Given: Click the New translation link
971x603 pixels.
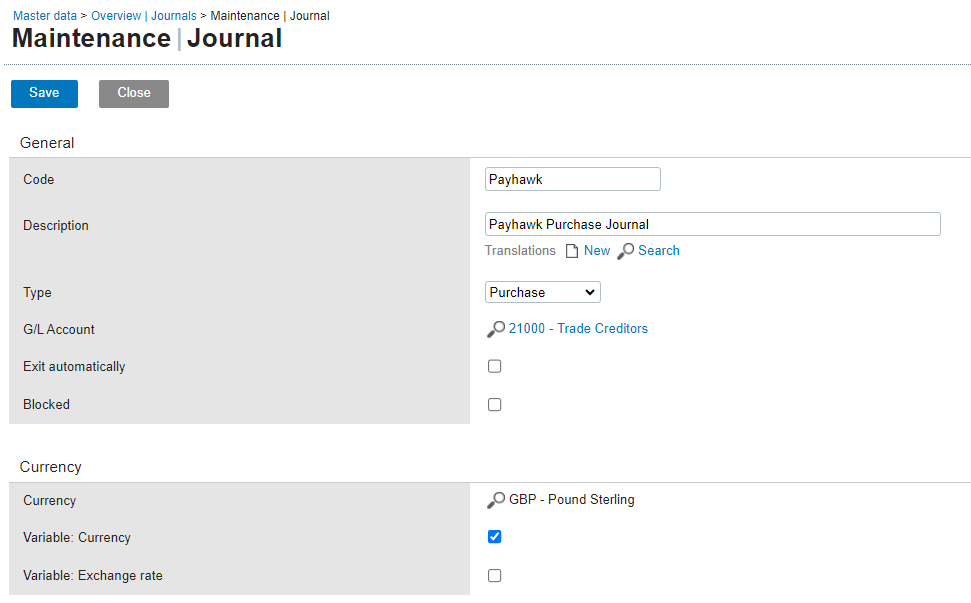Looking at the screenshot, I should (597, 251).
